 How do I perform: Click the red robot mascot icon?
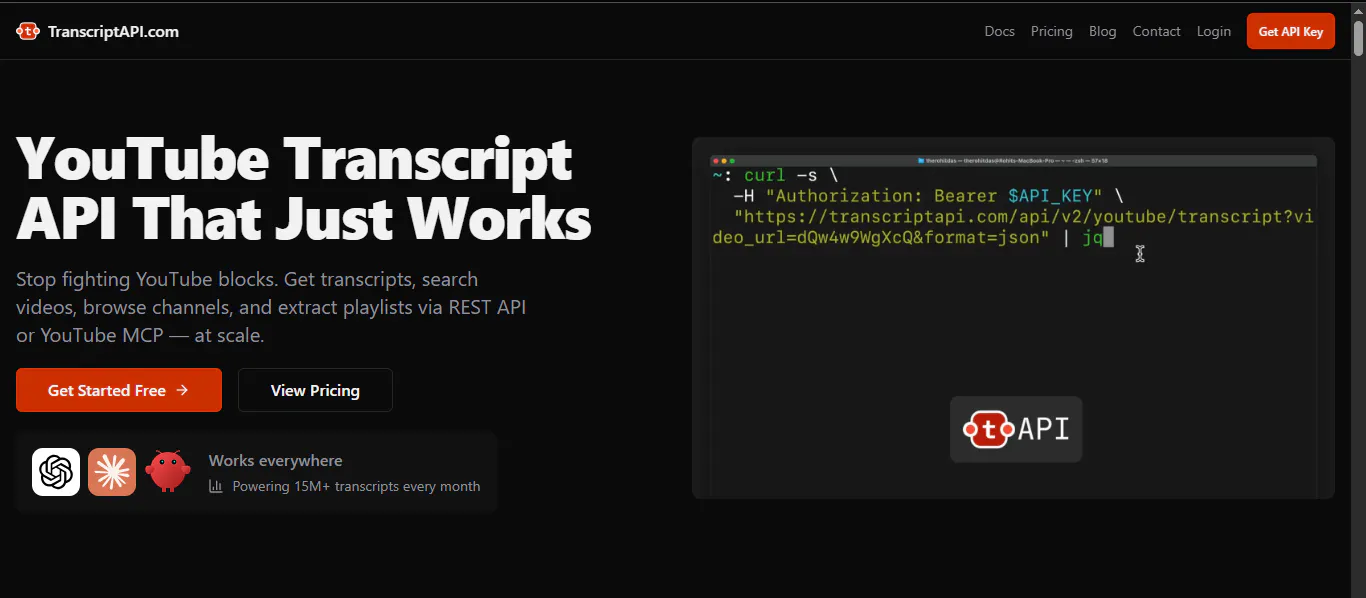168,471
